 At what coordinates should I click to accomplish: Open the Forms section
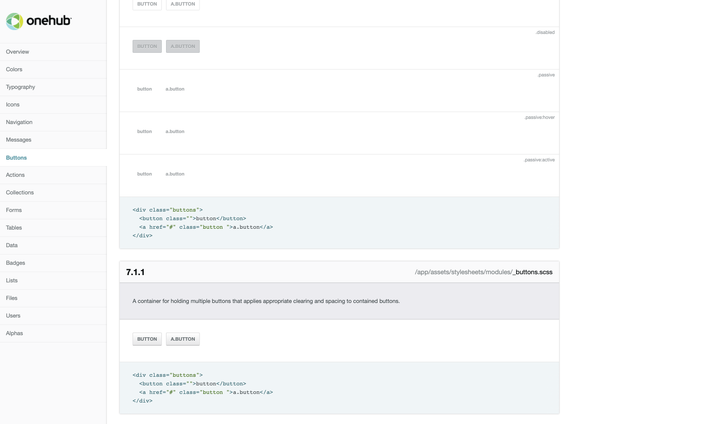53,210
